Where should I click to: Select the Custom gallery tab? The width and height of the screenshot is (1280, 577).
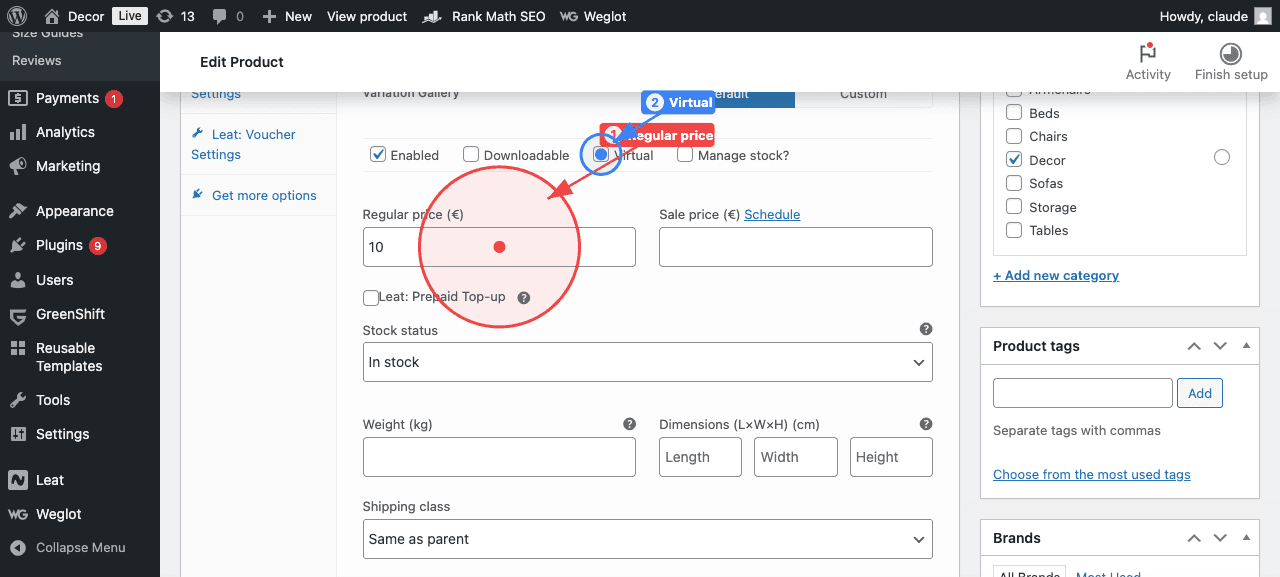coord(863,94)
